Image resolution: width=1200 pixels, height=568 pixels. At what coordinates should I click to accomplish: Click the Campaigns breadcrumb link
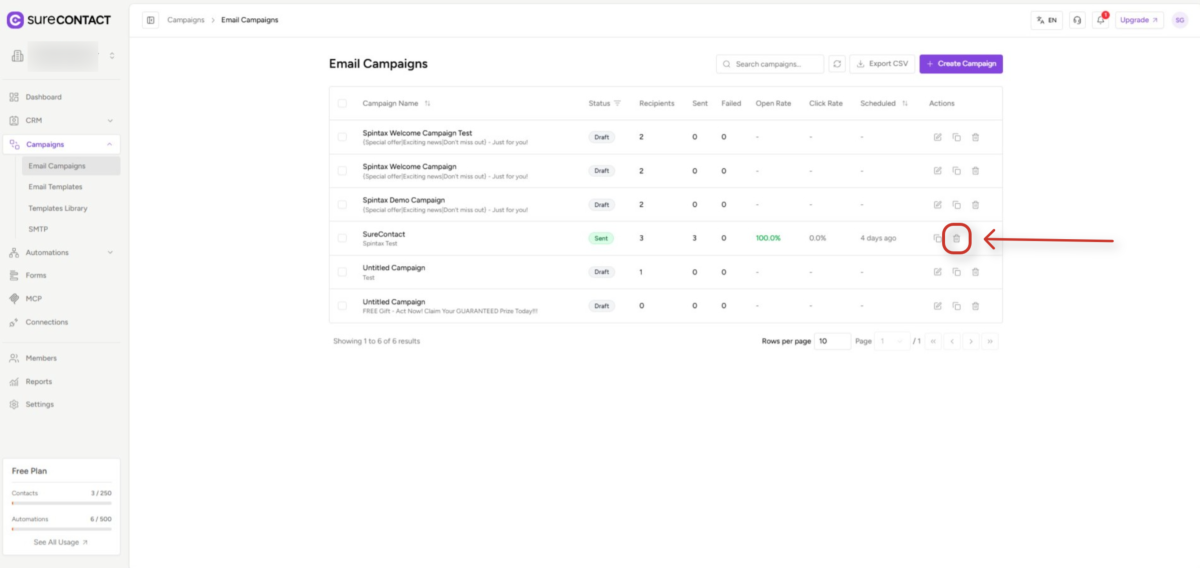click(x=185, y=20)
